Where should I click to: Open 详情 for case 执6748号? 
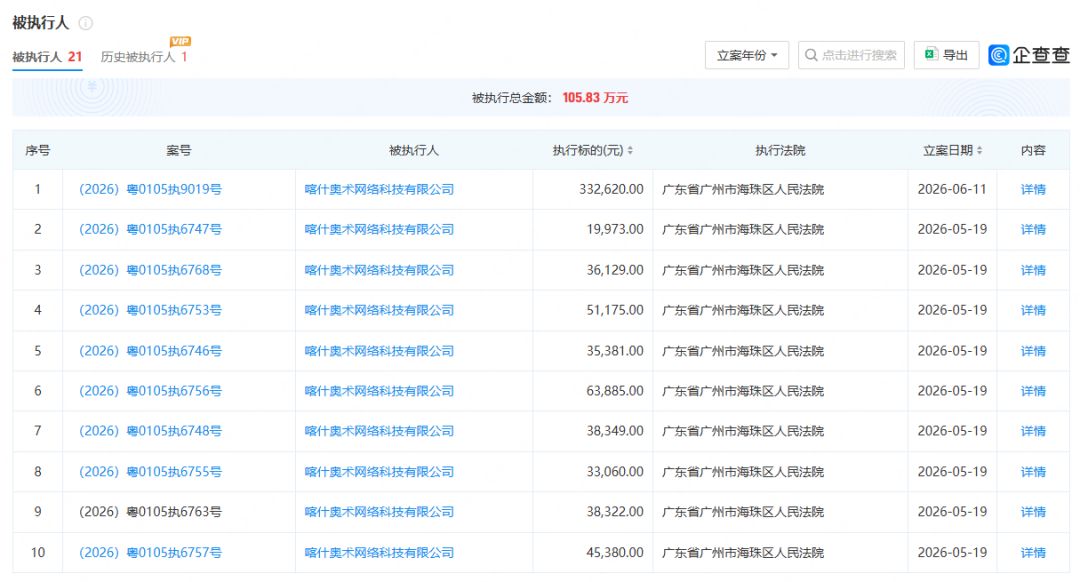(x=1033, y=431)
